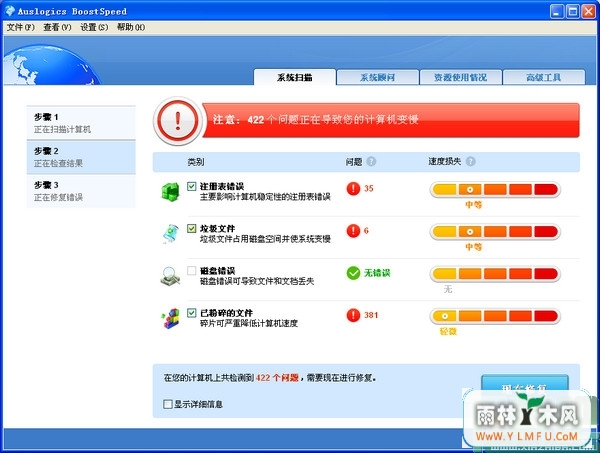Click the 垃圾文件 category title
This screenshot has width=600, height=453.
[217, 228]
